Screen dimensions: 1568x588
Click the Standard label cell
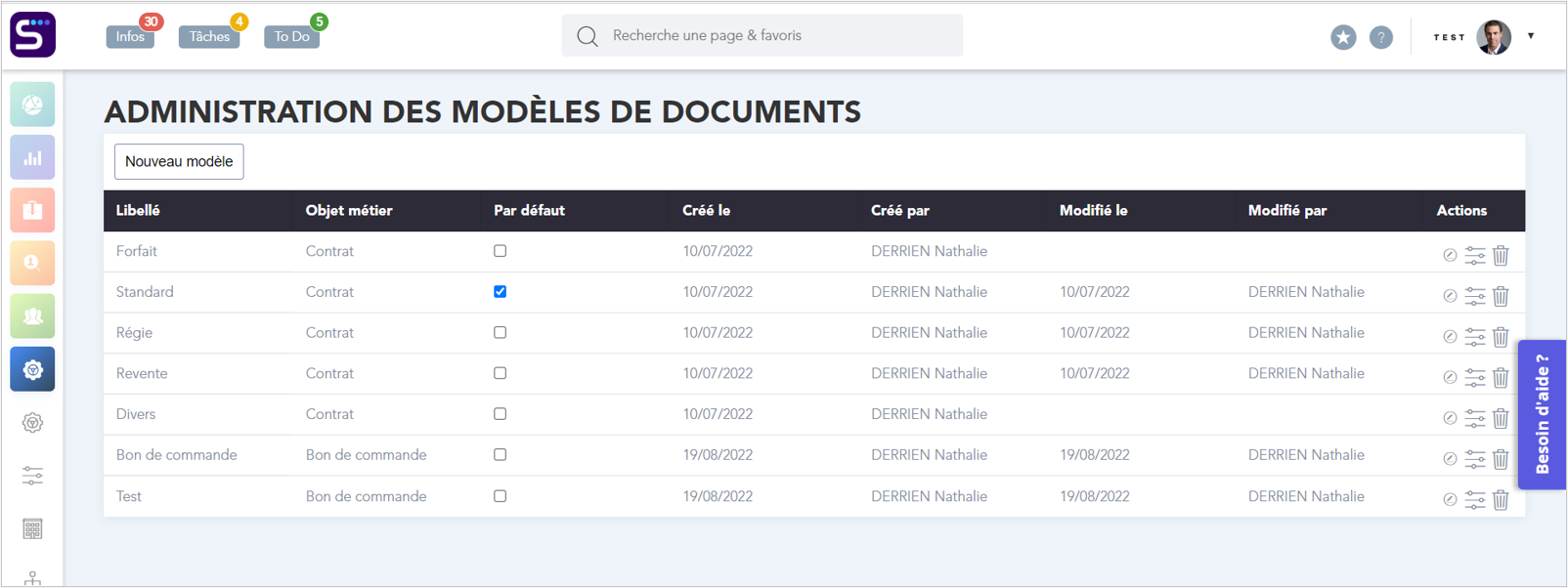145,292
